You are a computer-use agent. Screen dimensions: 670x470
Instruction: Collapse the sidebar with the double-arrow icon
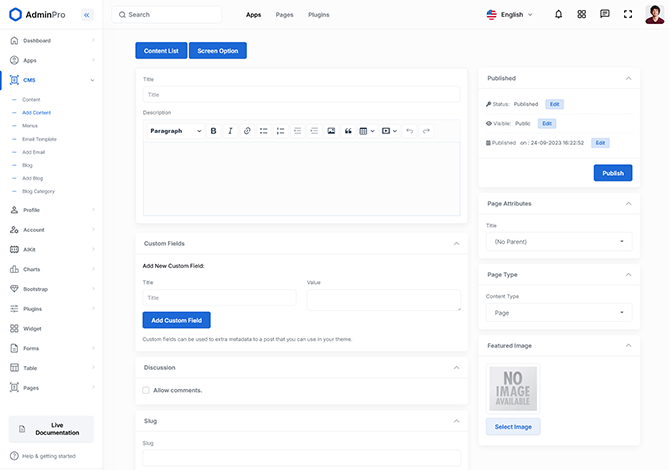(x=86, y=15)
